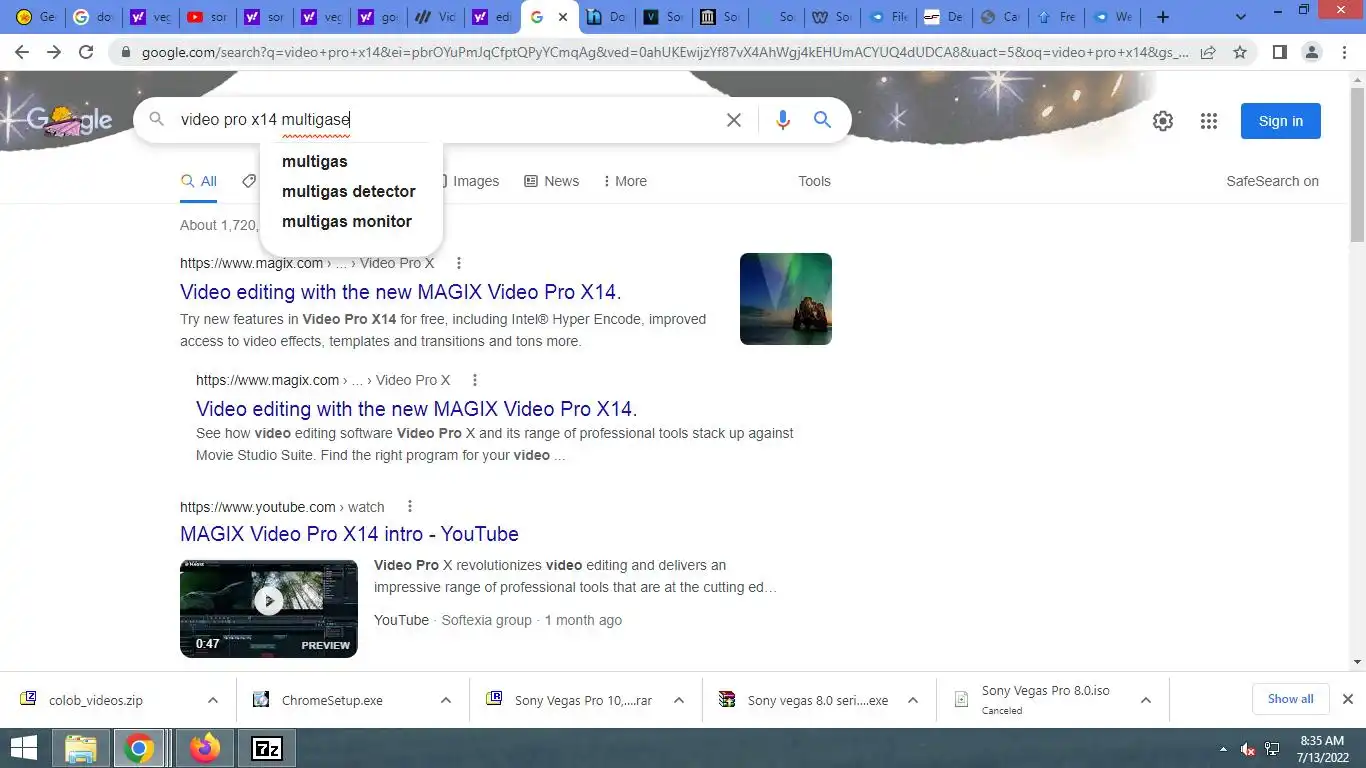Open the Google apps grid
The width and height of the screenshot is (1366, 768).
[1208, 121]
